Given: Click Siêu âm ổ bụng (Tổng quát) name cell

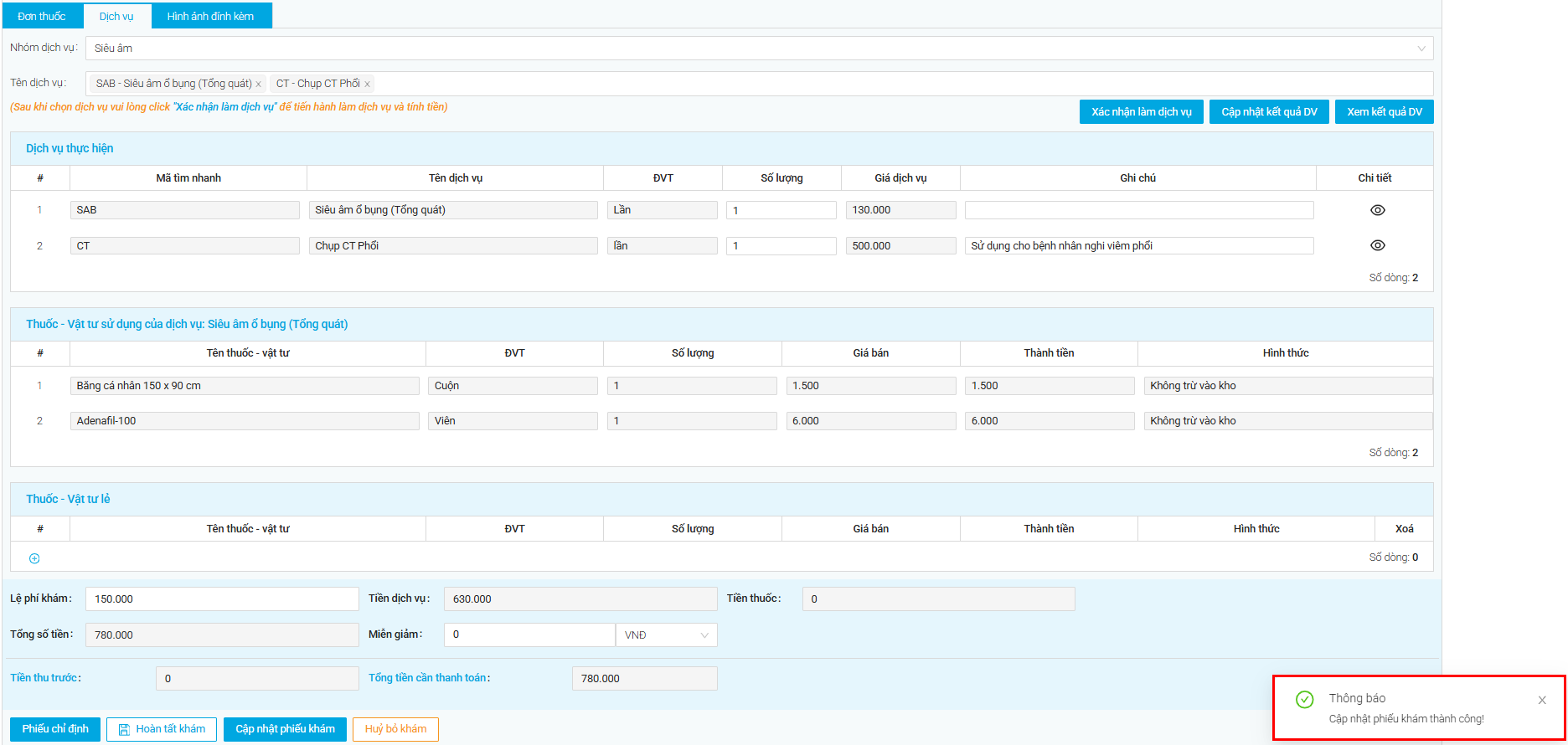Looking at the screenshot, I should coord(453,210).
